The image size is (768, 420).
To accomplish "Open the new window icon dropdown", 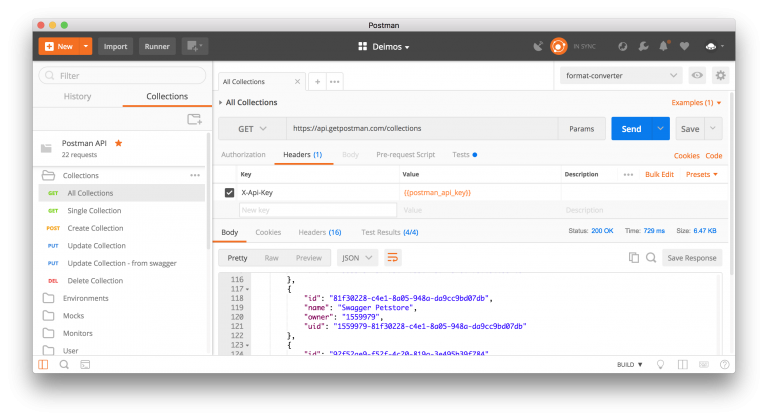I will (195, 47).
